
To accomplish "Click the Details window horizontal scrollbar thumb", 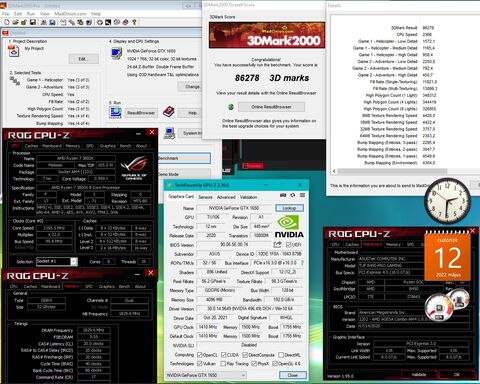I will point(392,171).
